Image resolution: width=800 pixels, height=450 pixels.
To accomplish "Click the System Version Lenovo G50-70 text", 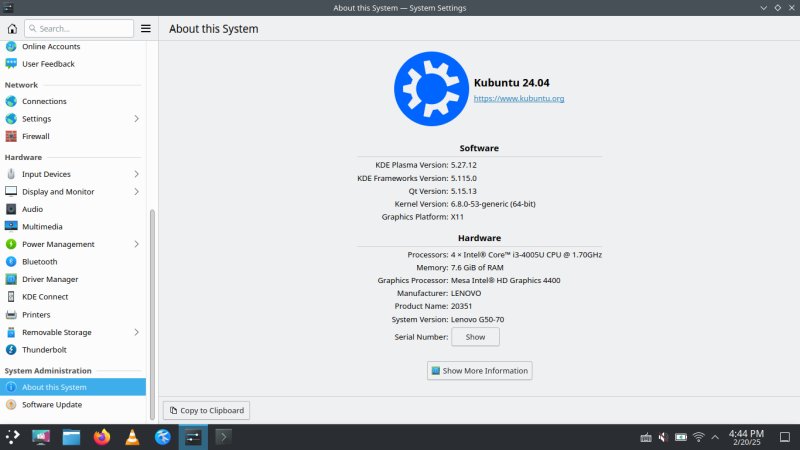I will click(x=478, y=319).
